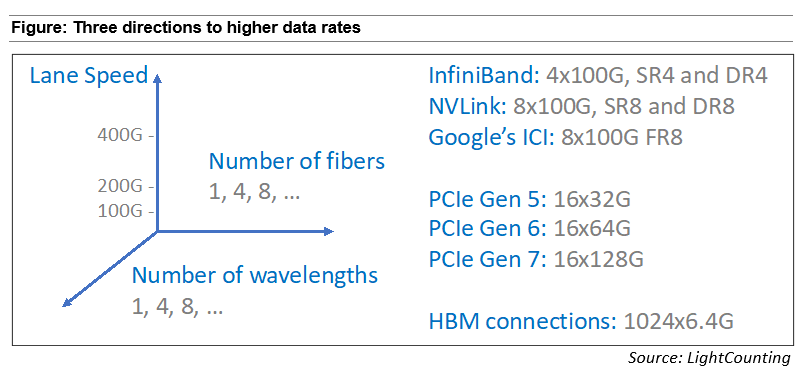Click the Google's ICI entry

[555, 138]
